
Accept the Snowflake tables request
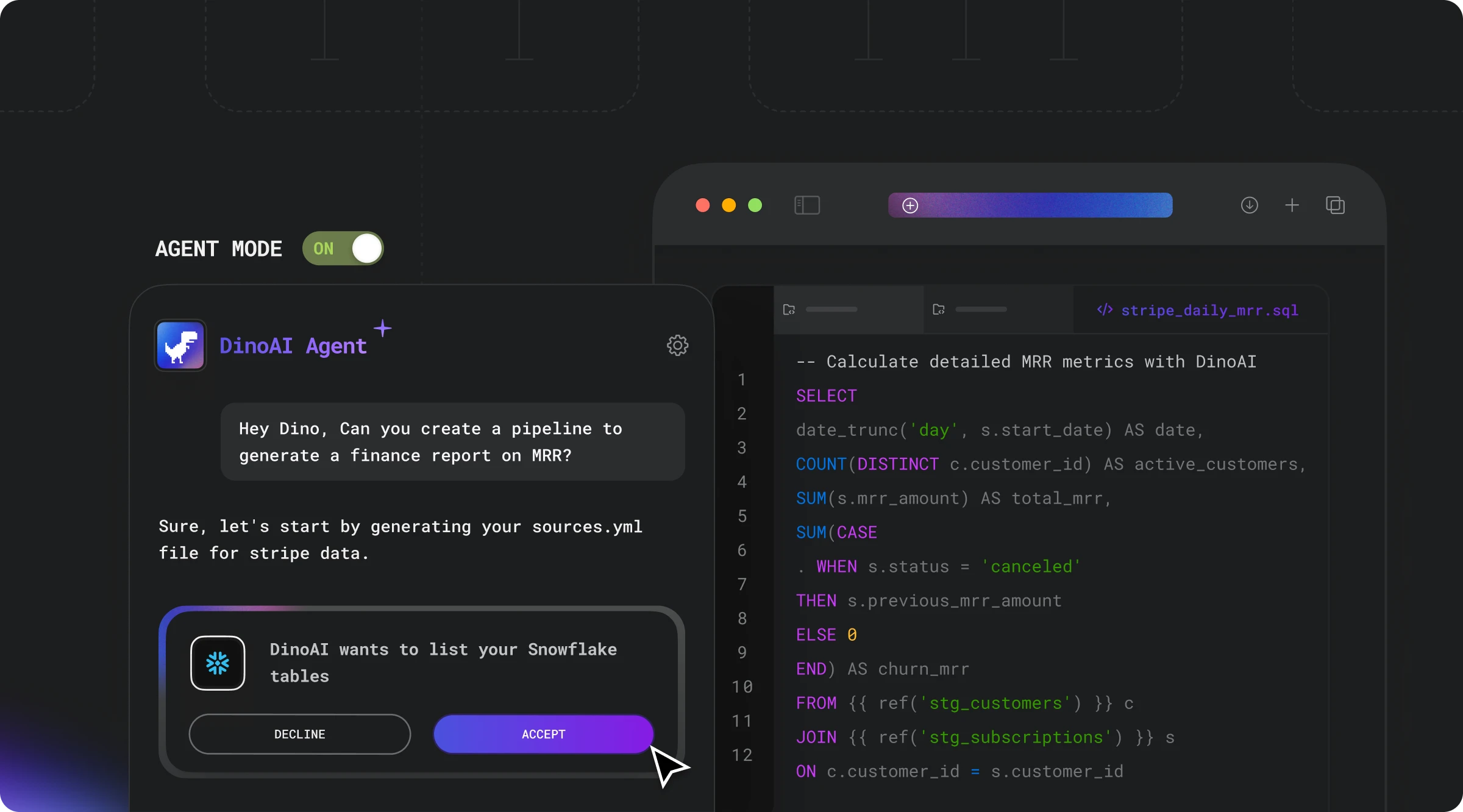[x=543, y=734]
